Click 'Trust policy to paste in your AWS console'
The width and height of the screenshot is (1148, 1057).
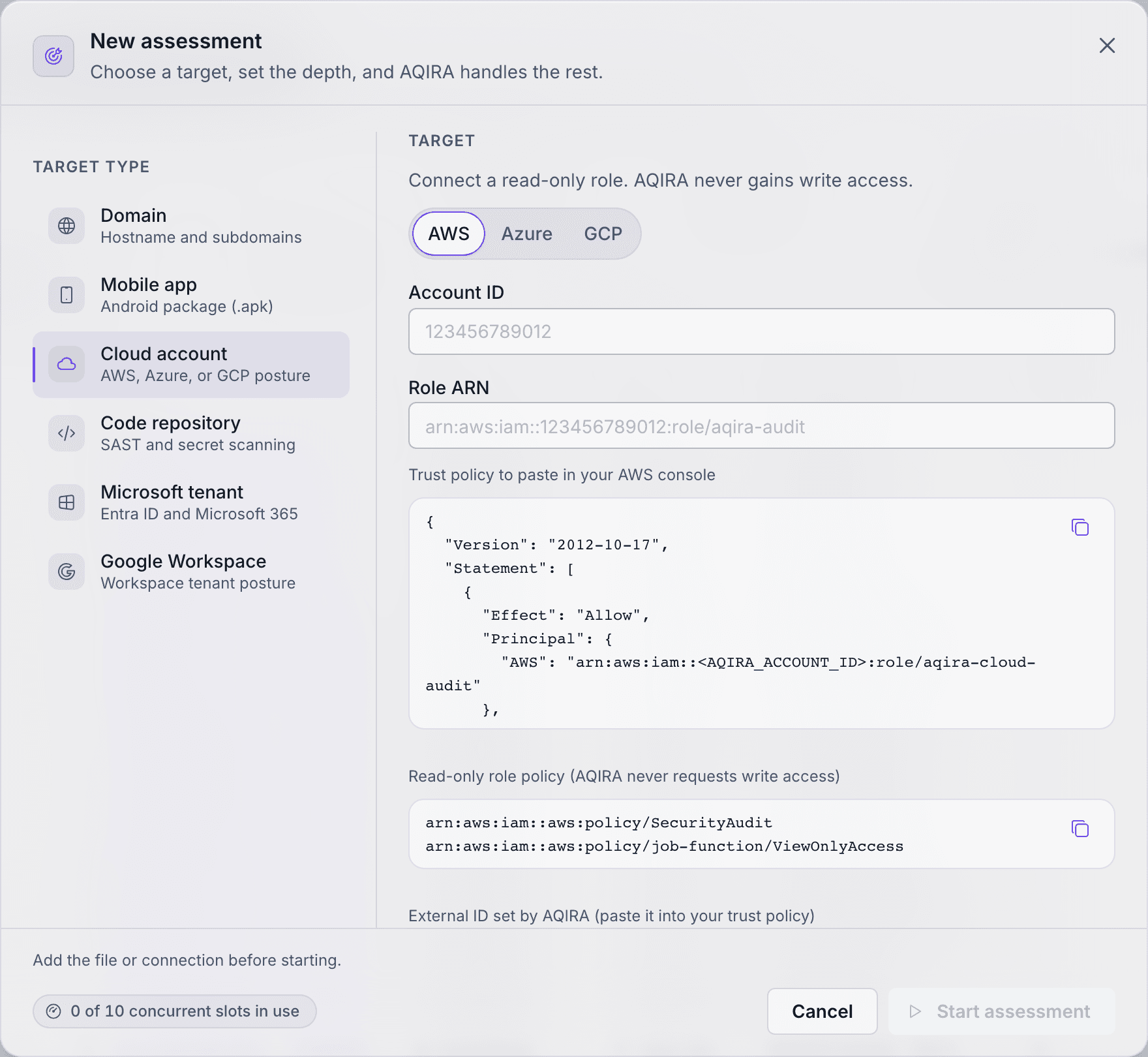tap(562, 475)
